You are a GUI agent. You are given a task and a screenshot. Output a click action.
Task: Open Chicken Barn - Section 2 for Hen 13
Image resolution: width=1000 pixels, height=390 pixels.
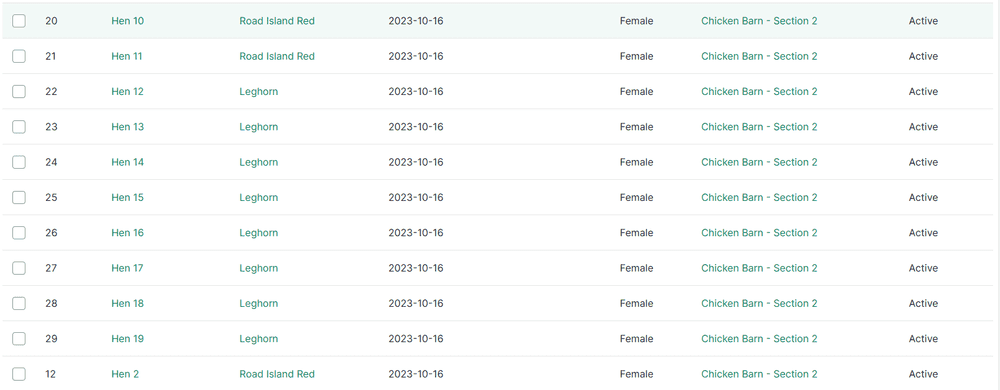click(x=759, y=127)
